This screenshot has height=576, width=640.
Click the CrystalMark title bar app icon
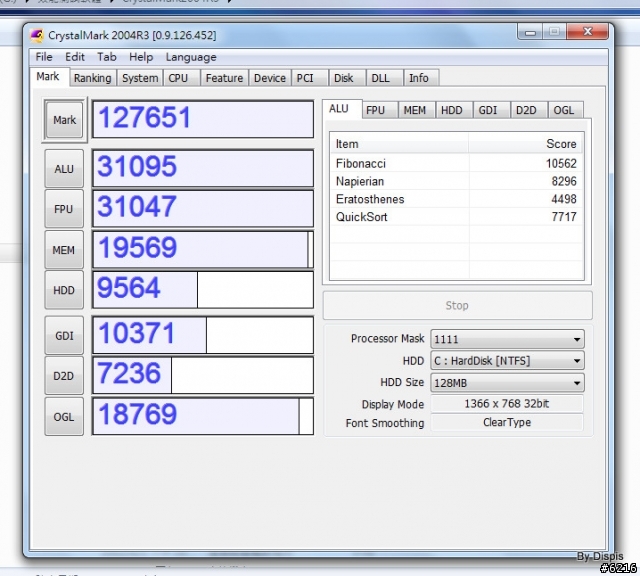[37, 35]
